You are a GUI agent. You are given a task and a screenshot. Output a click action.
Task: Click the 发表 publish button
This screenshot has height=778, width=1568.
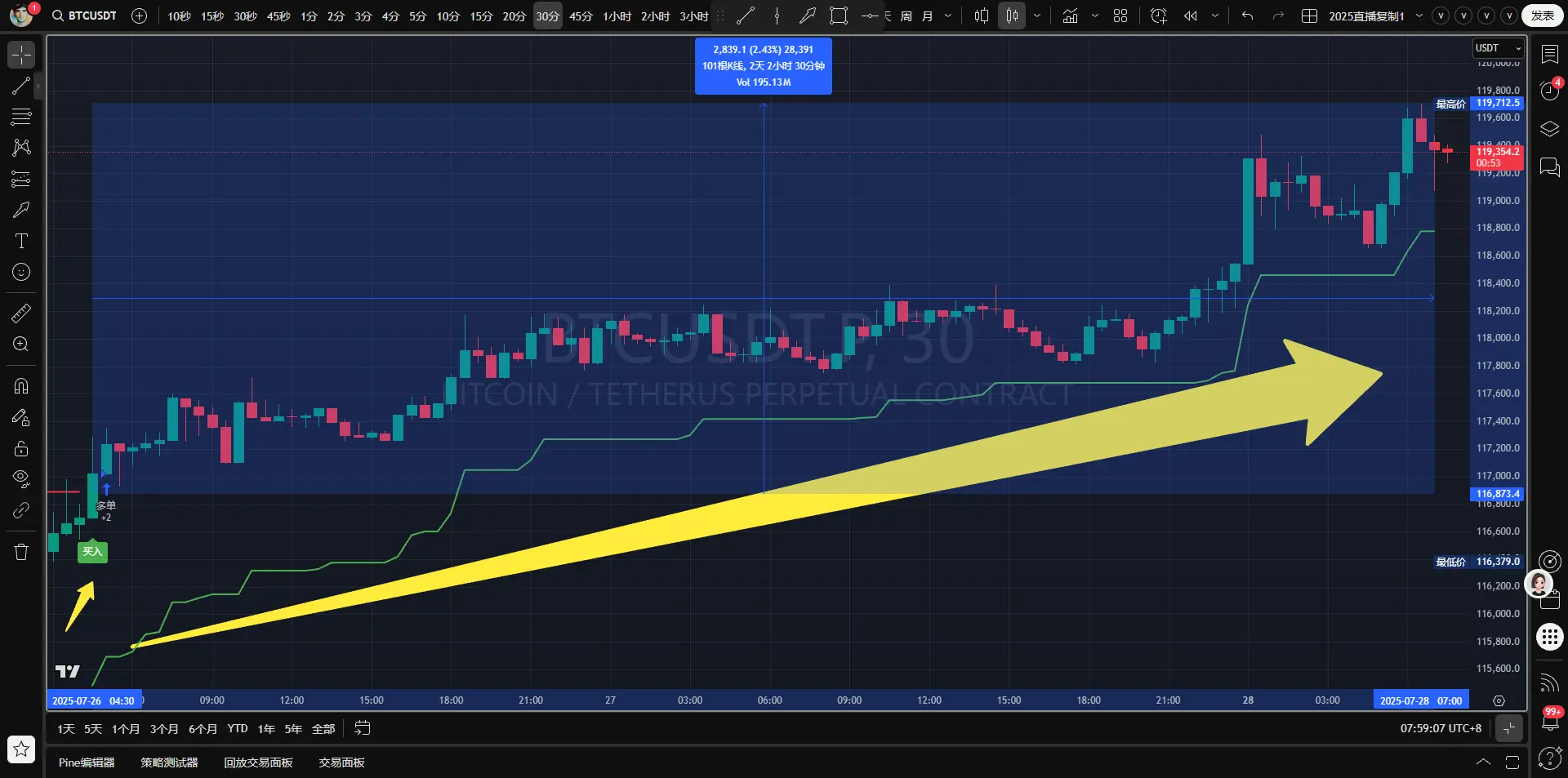(x=1543, y=16)
